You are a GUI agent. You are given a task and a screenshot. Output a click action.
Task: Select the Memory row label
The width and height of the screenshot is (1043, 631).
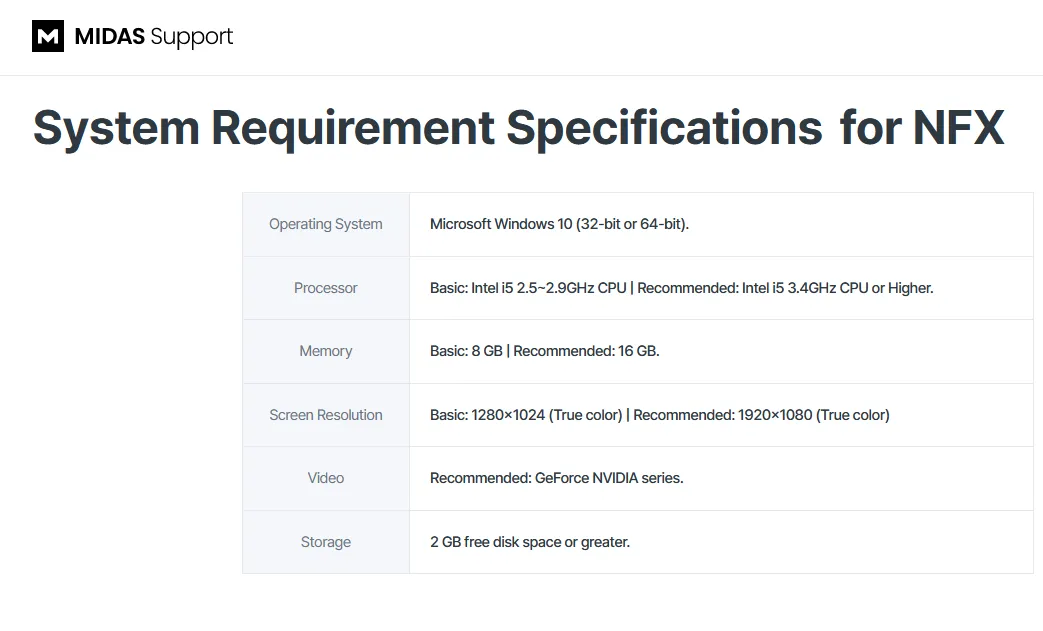click(325, 351)
